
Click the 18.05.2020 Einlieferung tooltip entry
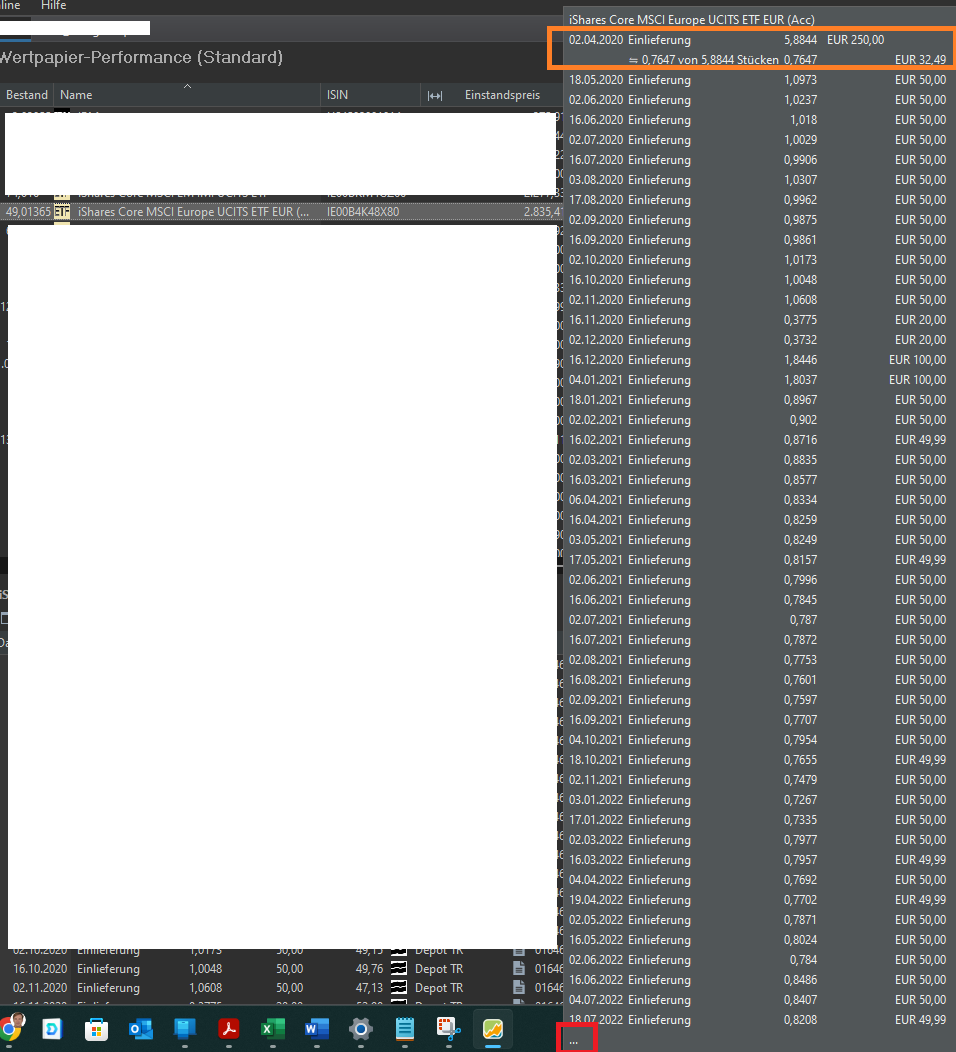[x=757, y=80]
